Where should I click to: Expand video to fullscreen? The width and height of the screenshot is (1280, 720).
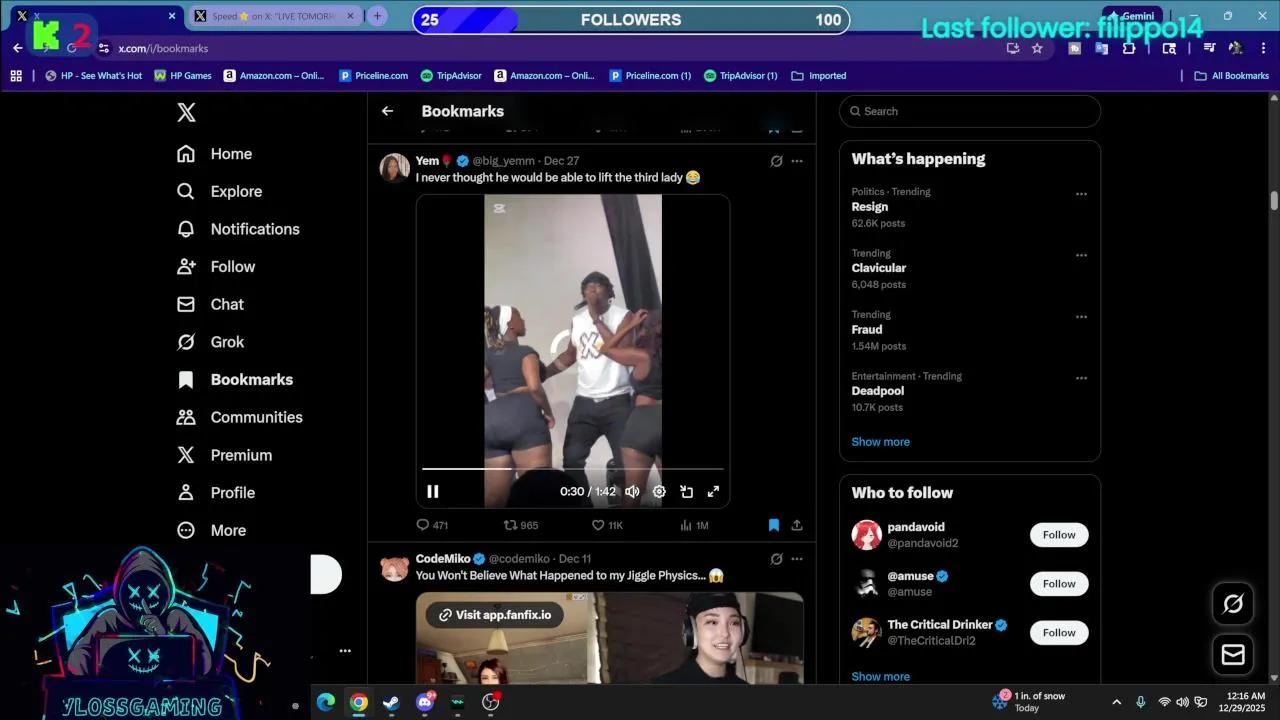pyautogui.click(x=713, y=491)
